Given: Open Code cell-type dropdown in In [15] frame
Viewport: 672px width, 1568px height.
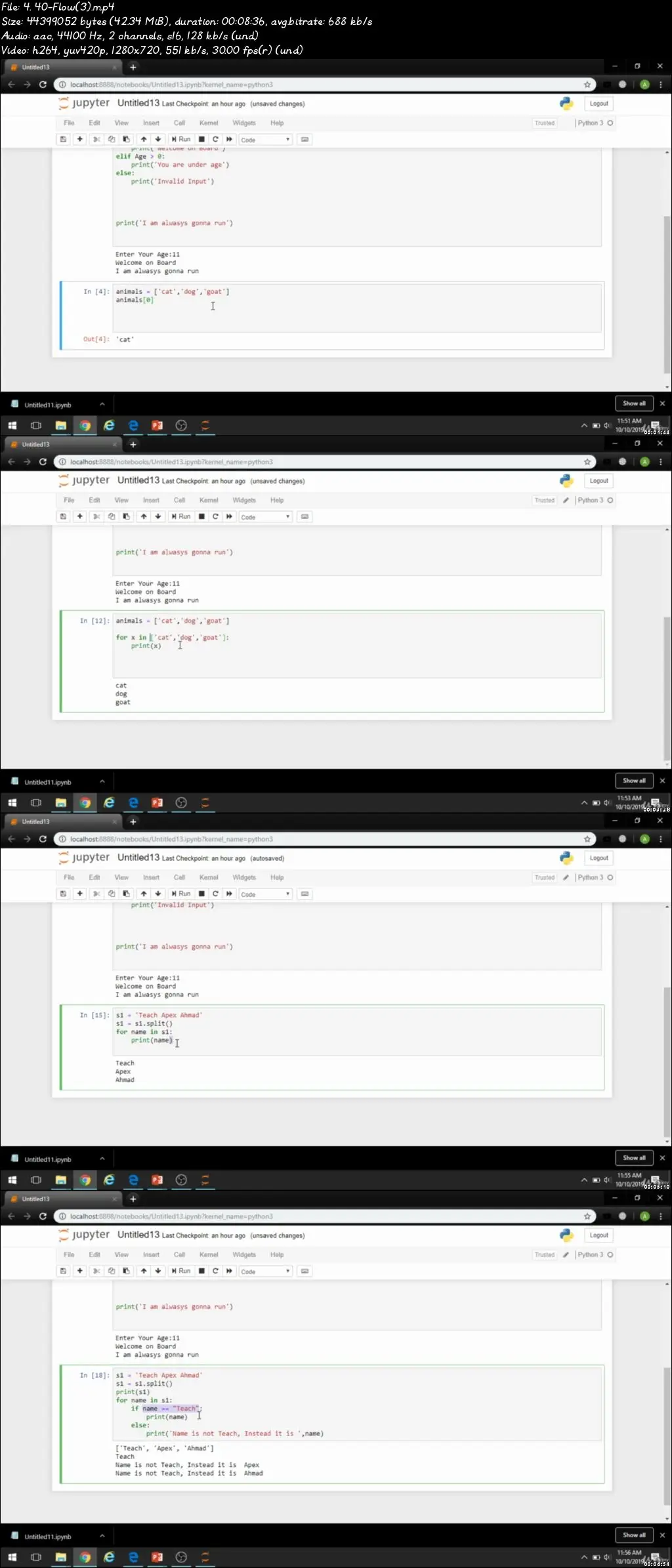Looking at the screenshot, I should (264, 894).
